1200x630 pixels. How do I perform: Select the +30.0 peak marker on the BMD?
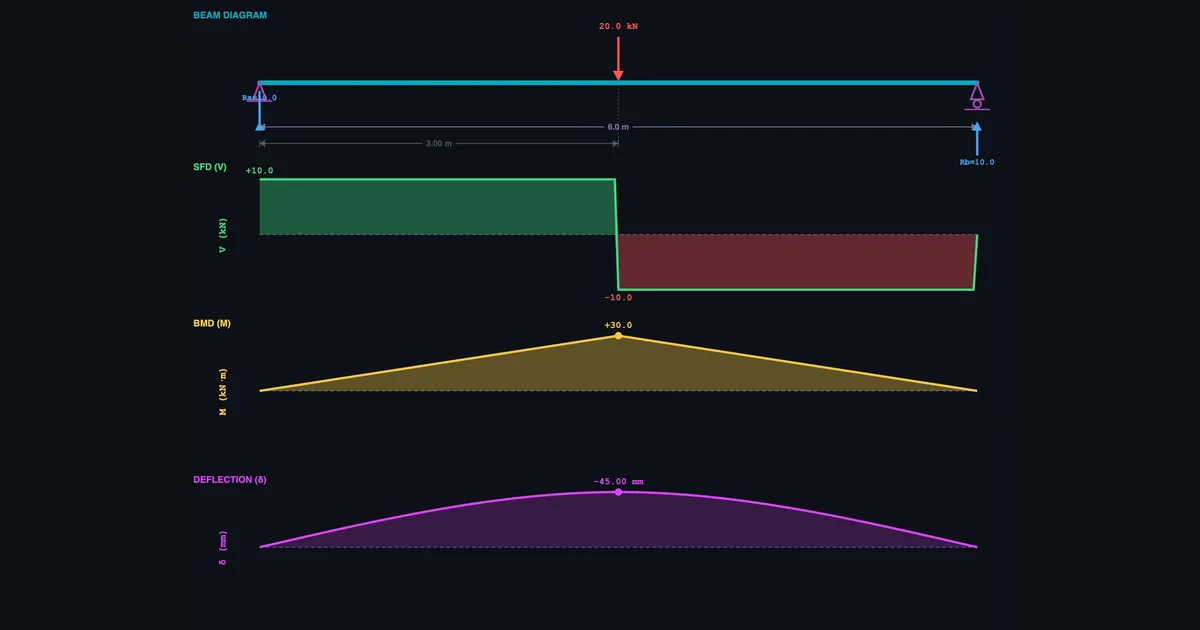(x=619, y=336)
